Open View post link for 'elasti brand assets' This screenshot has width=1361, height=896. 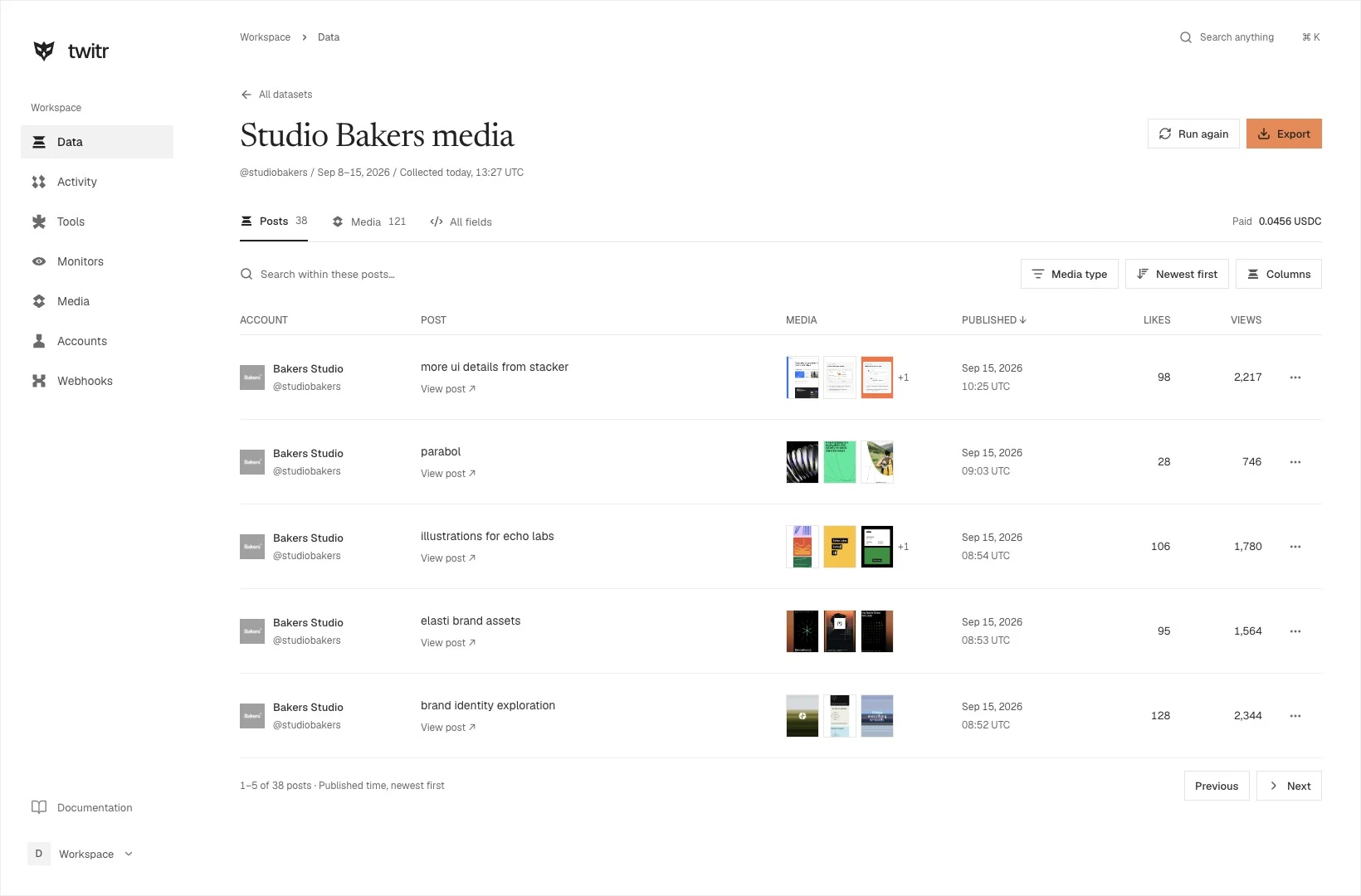pos(448,643)
